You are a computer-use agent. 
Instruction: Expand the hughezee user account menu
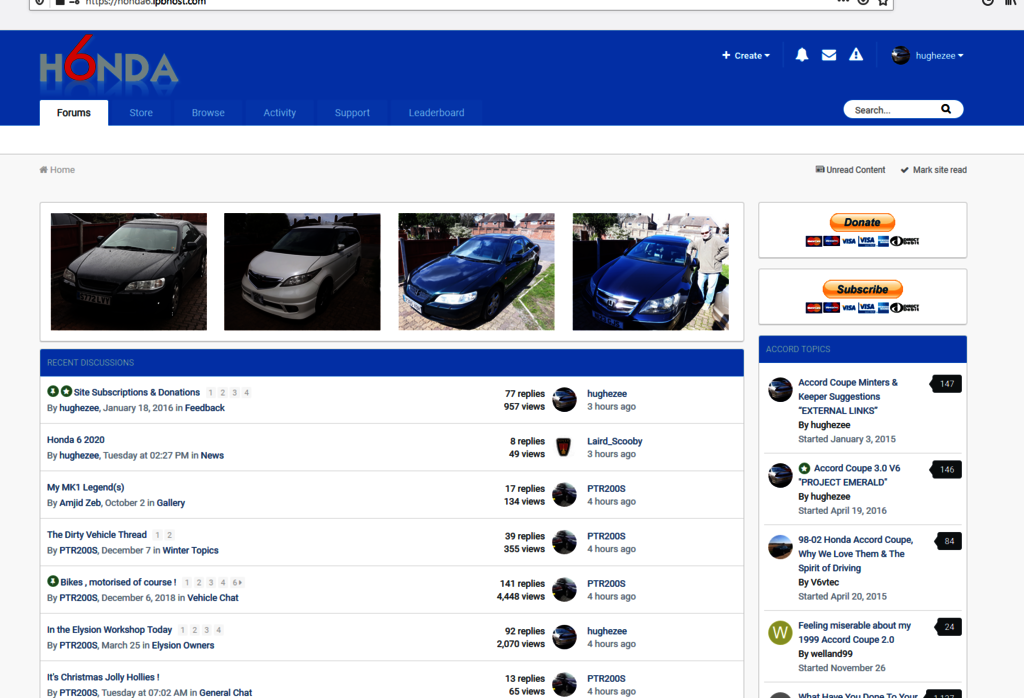pos(939,56)
